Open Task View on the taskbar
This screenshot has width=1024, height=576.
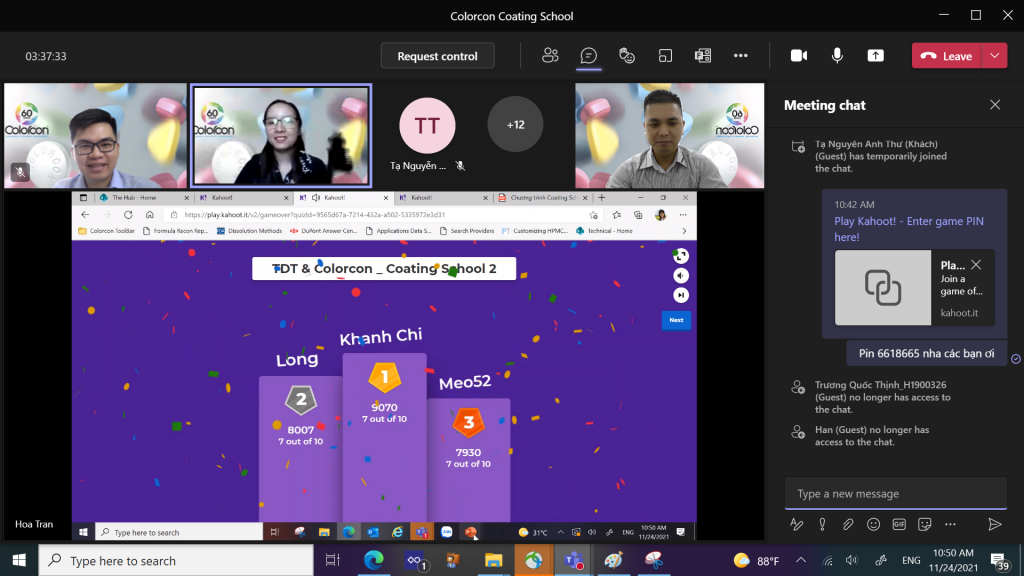point(332,560)
